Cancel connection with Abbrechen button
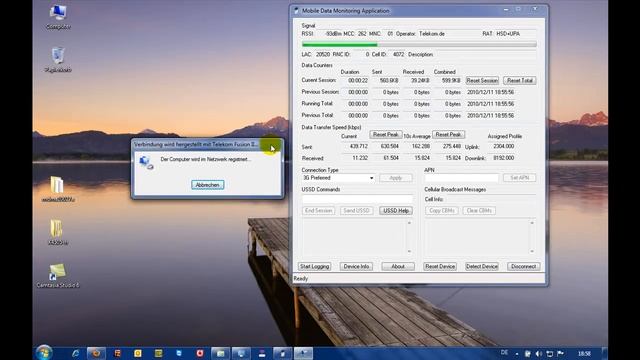Image resolution: width=640 pixels, height=360 pixels. [207, 185]
